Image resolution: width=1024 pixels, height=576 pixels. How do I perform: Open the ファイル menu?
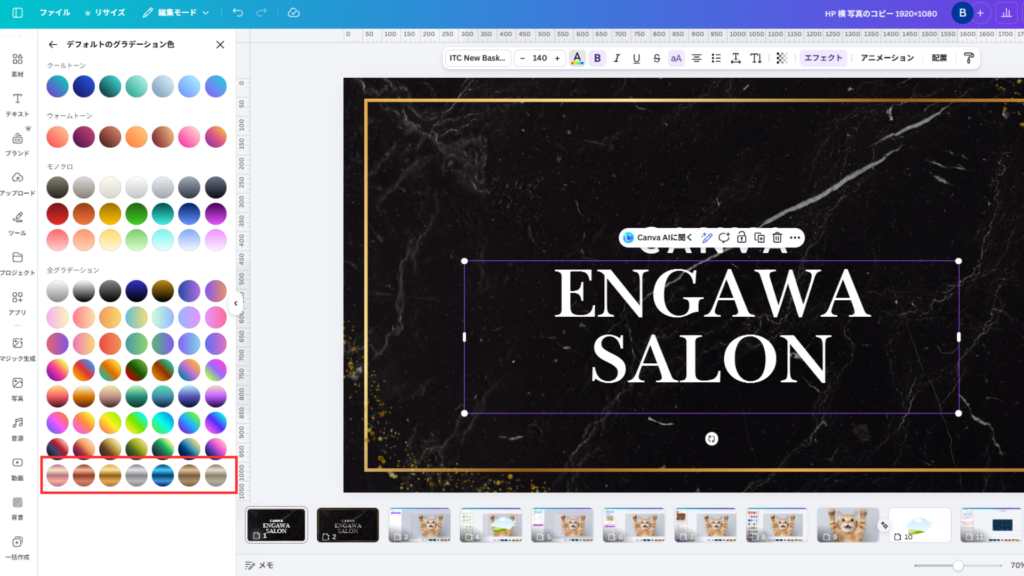55,13
